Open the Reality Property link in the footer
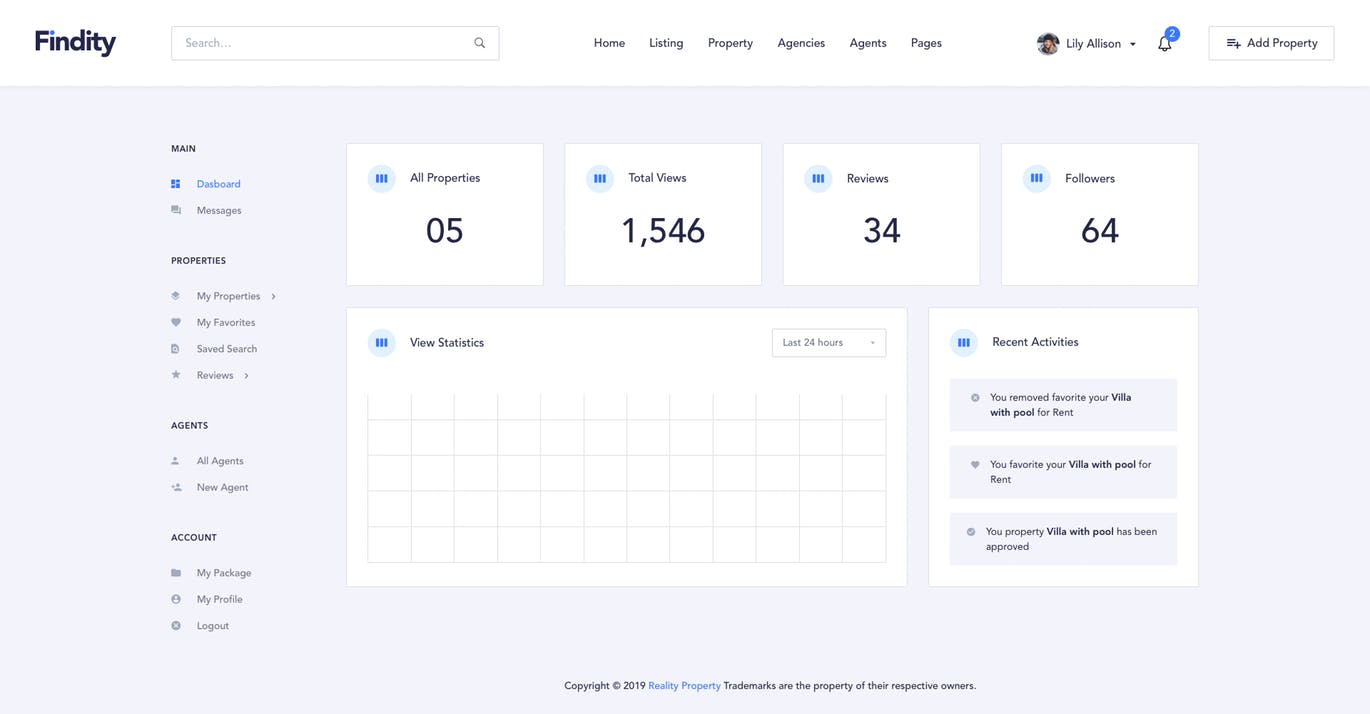This screenshot has height=714, width=1370. (x=684, y=686)
